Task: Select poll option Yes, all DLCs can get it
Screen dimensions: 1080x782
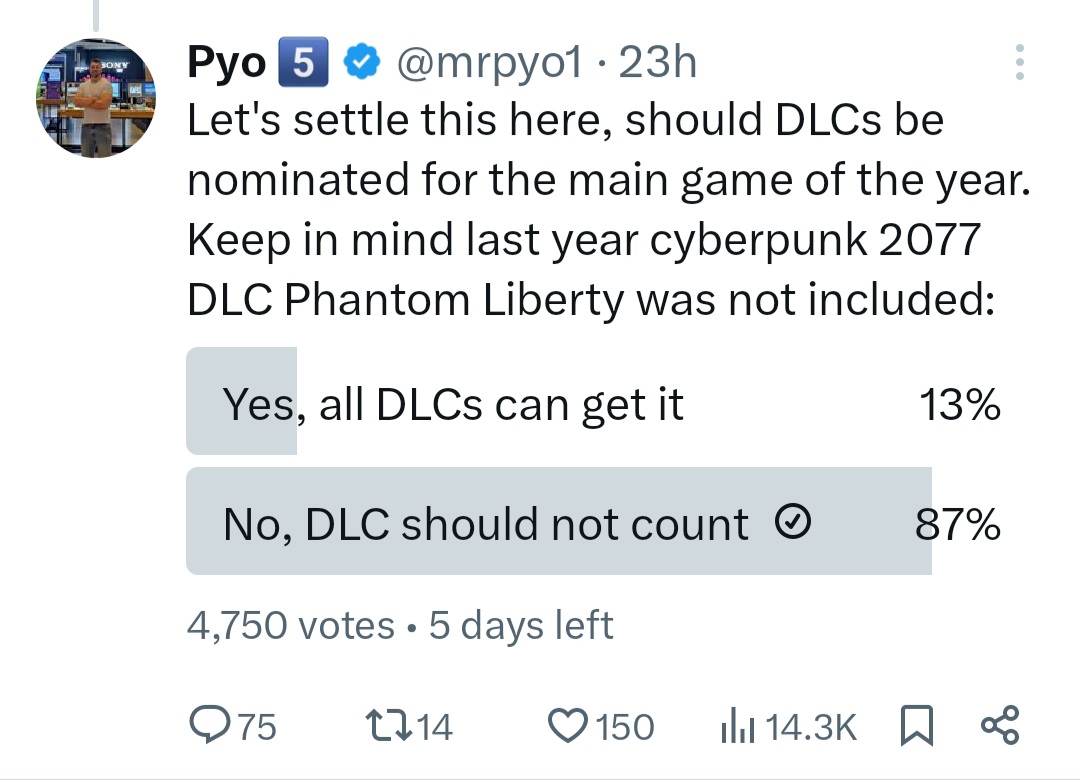Action: pyautogui.click(x=593, y=401)
